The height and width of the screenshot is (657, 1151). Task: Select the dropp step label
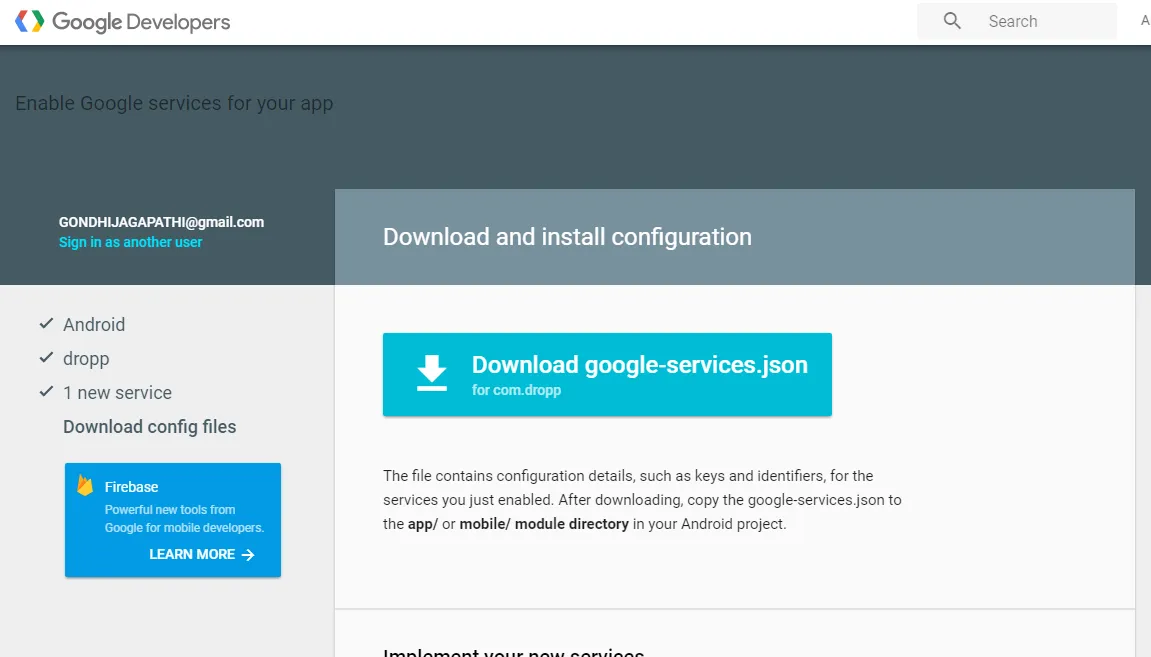point(86,358)
